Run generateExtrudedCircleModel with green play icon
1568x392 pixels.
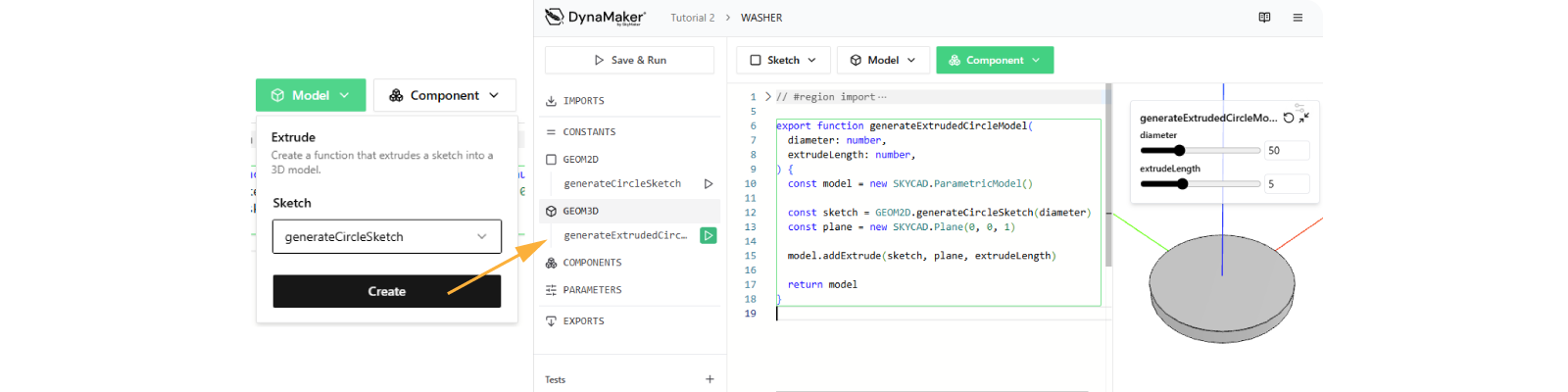click(x=708, y=235)
